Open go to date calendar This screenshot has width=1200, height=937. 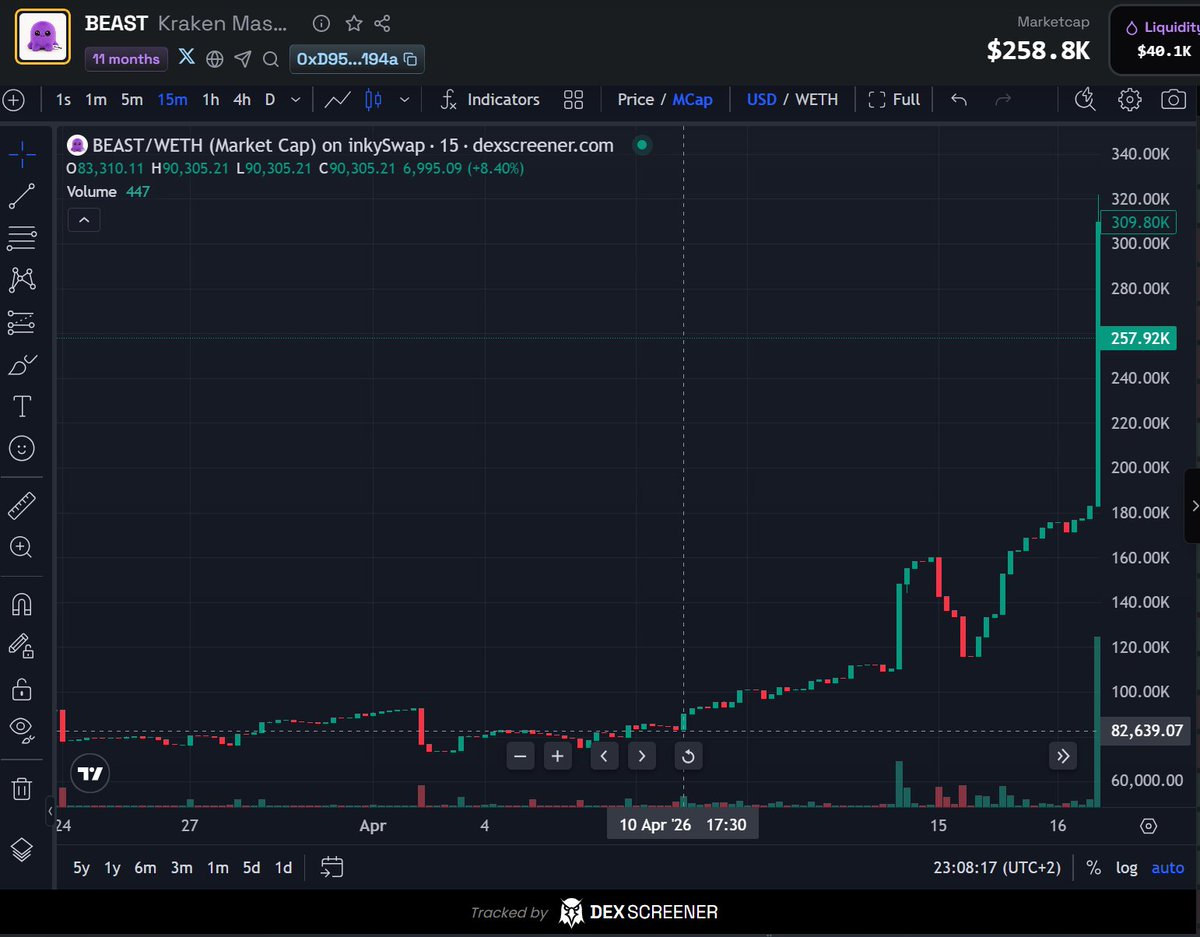[333, 867]
